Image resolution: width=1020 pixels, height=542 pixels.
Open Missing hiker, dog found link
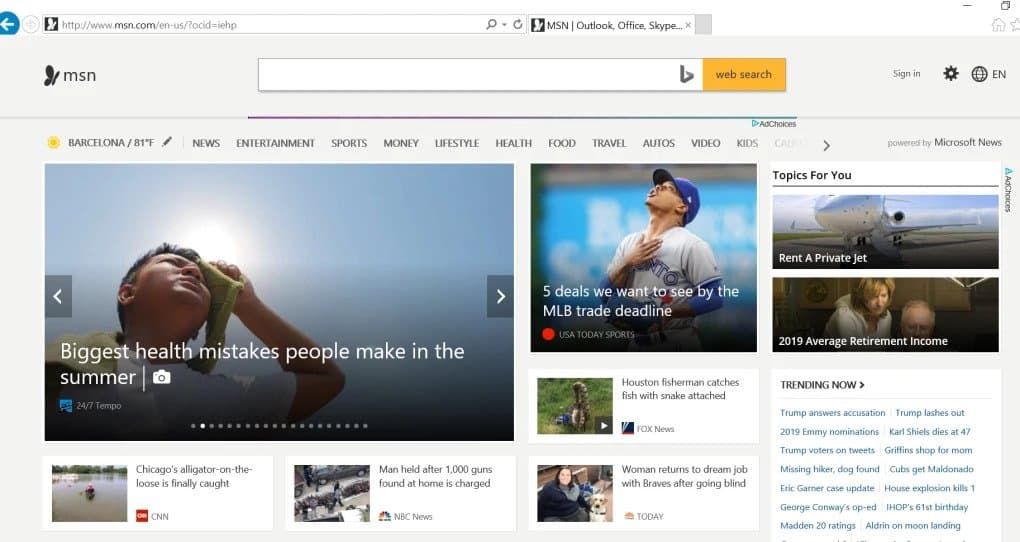coord(829,469)
